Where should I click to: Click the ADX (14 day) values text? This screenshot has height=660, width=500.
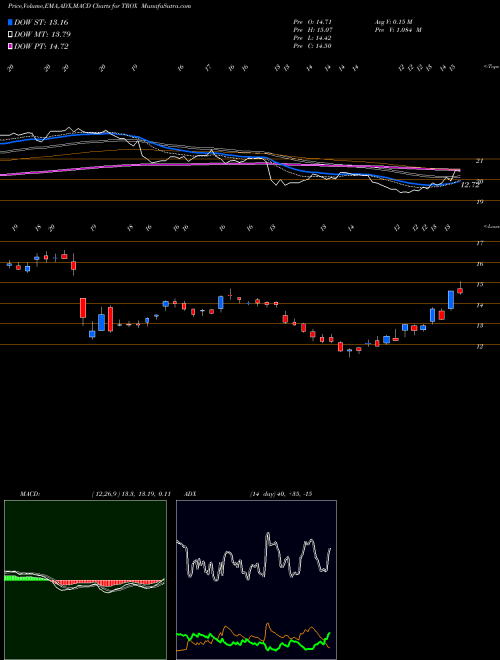tap(280, 494)
